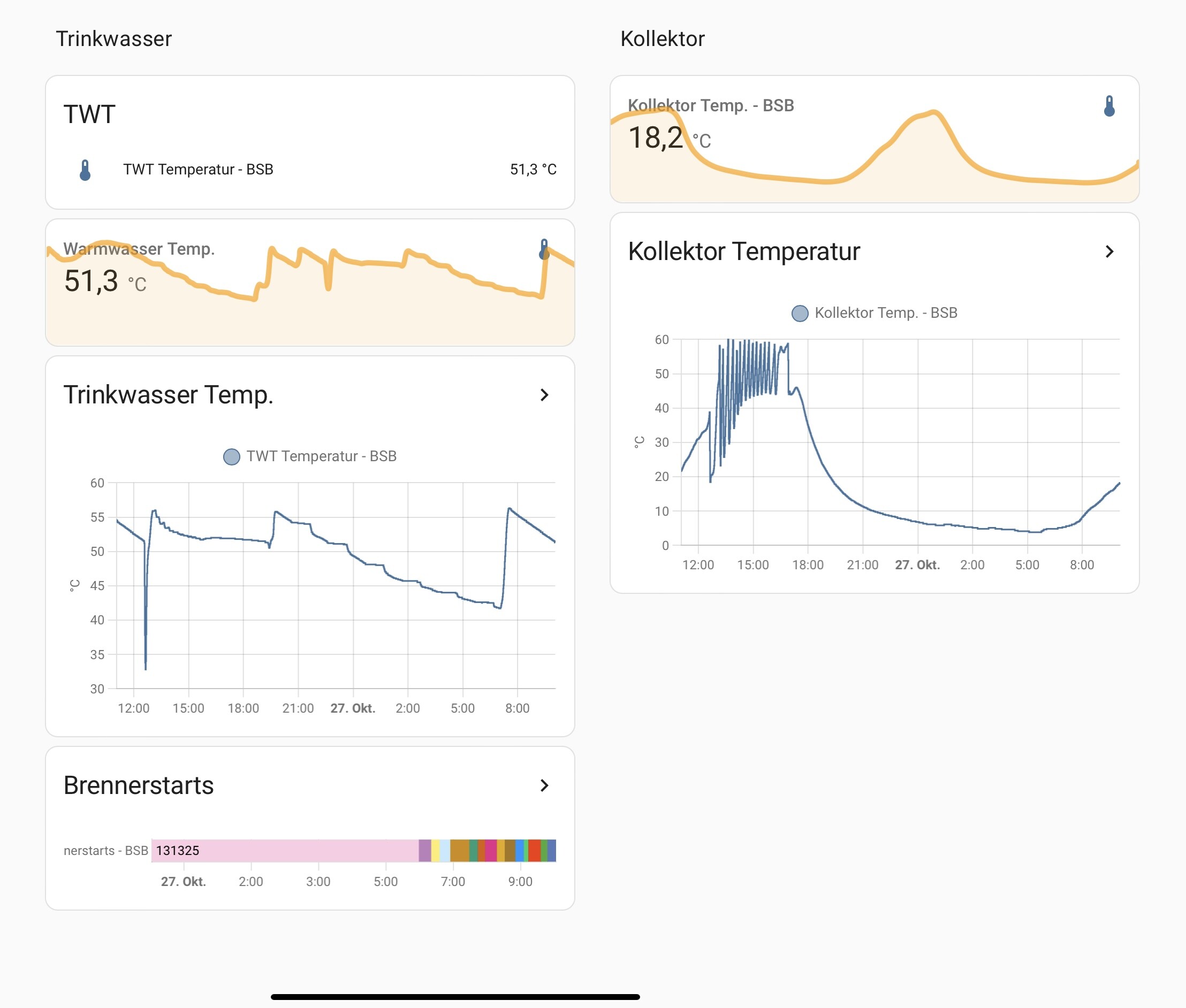Screen dimensions: 1186x1008
Task: Click the thermometer icon in Kollektor Temp. card
Action: click(x=1109, y=106)
